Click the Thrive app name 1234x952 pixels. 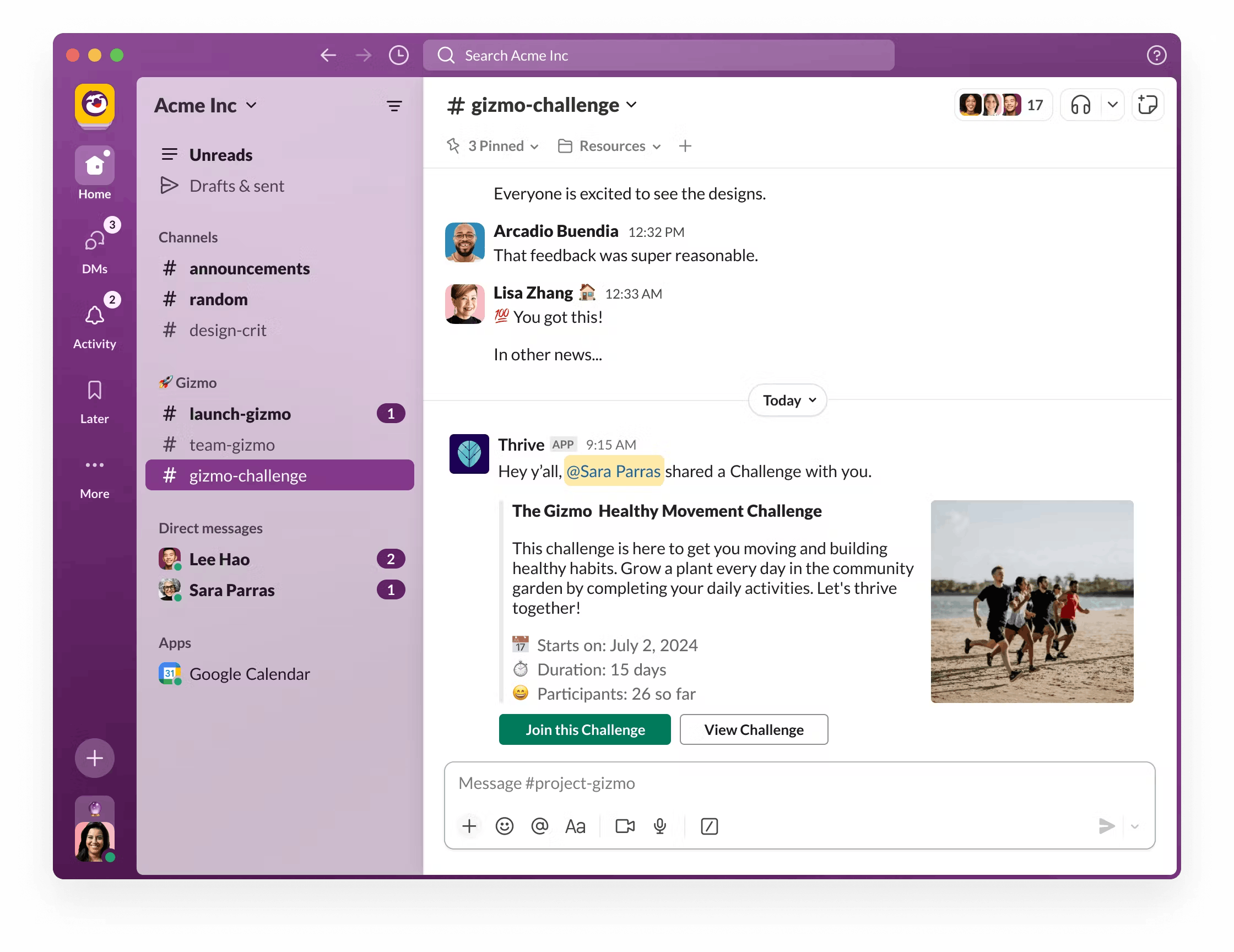521,445
